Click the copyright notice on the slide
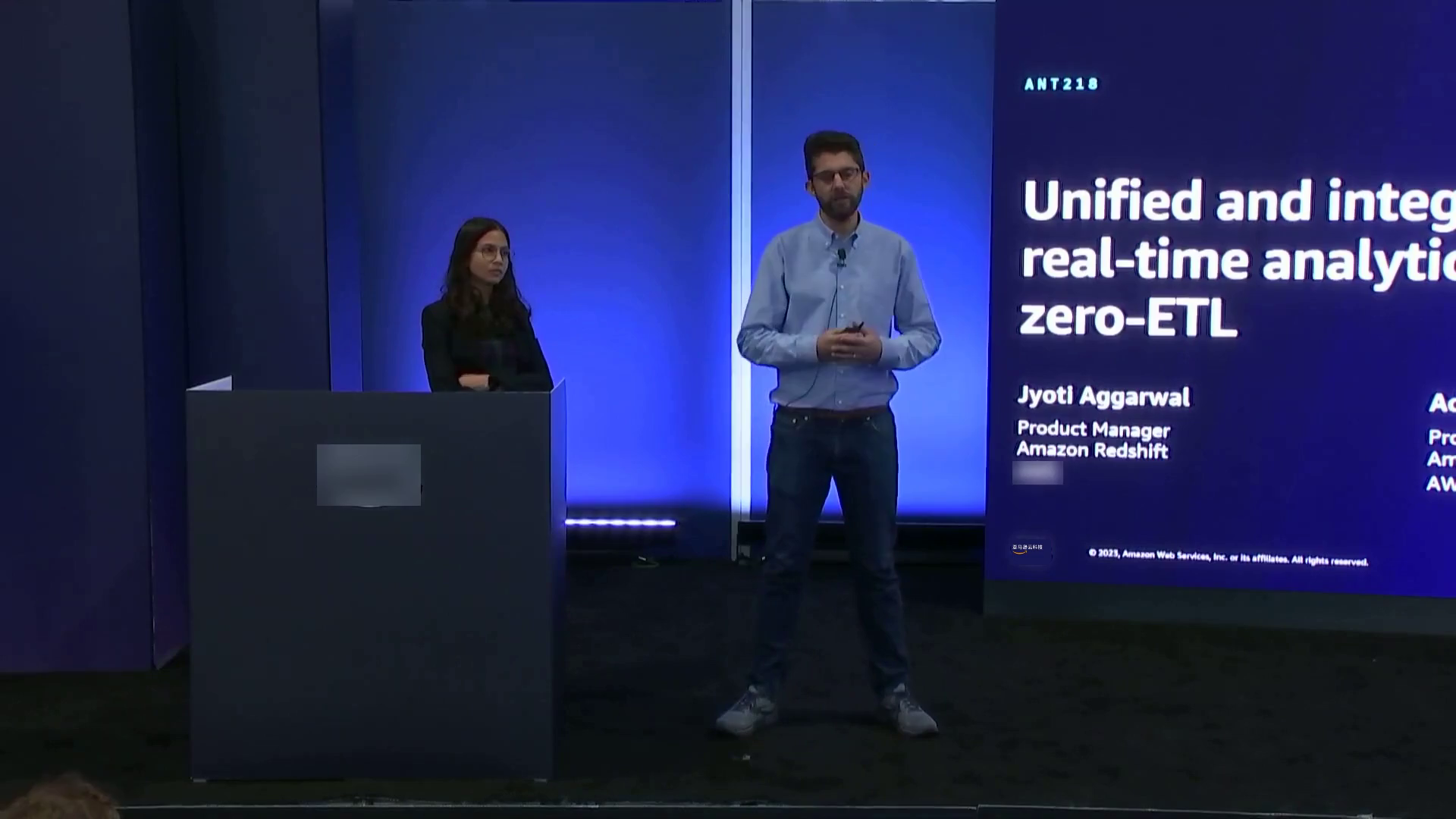The image size is (1456, 819). pos(1228,558)
